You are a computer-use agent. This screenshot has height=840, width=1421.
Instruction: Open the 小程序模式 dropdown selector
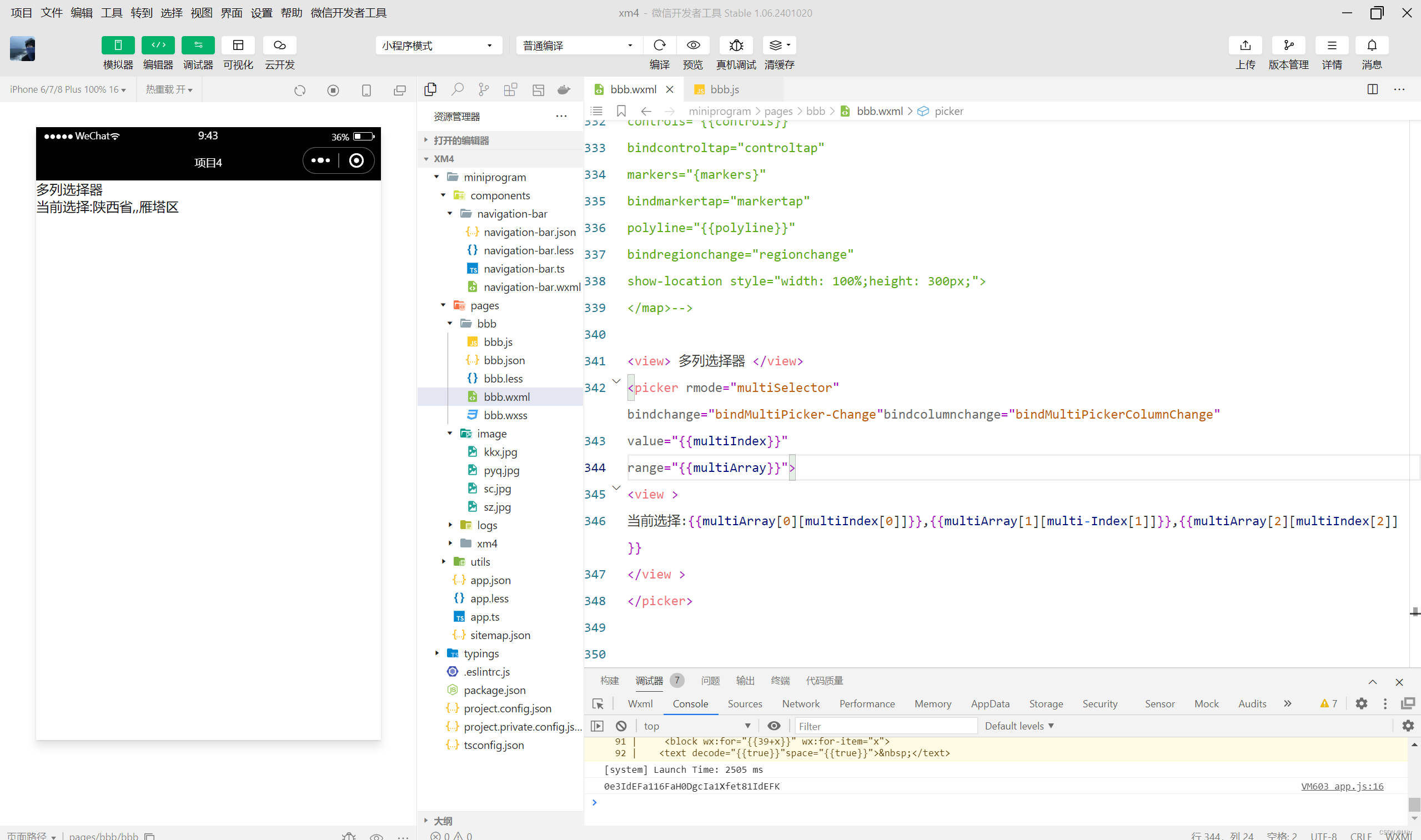coord(437,46)
